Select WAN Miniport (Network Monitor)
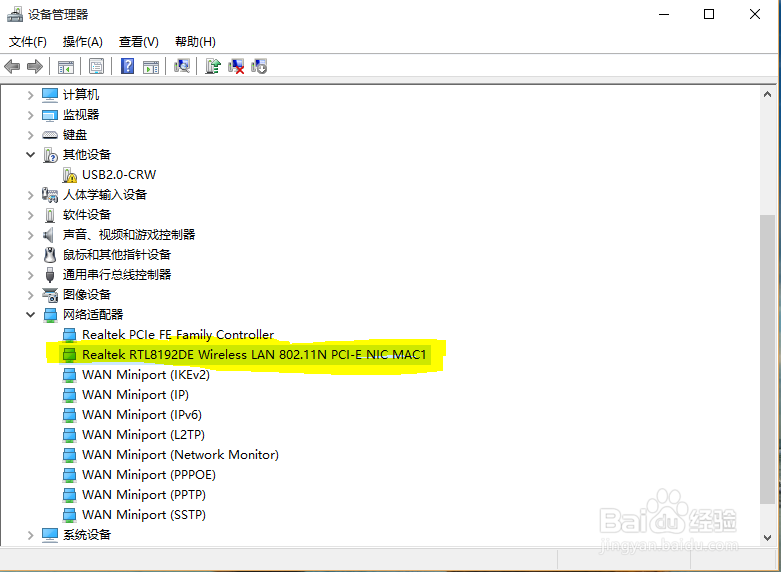Screen dimensions: 781x572 pos(180,454)
